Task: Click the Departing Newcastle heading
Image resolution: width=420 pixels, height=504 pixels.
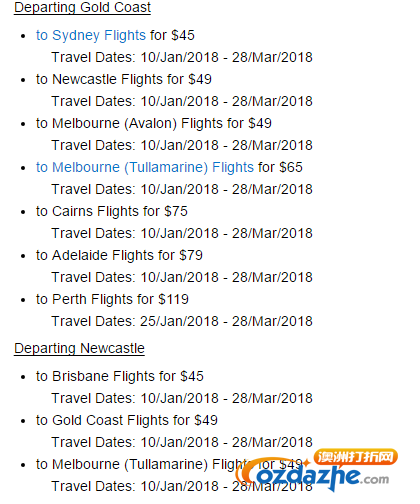Action: (x=79, y=348)
